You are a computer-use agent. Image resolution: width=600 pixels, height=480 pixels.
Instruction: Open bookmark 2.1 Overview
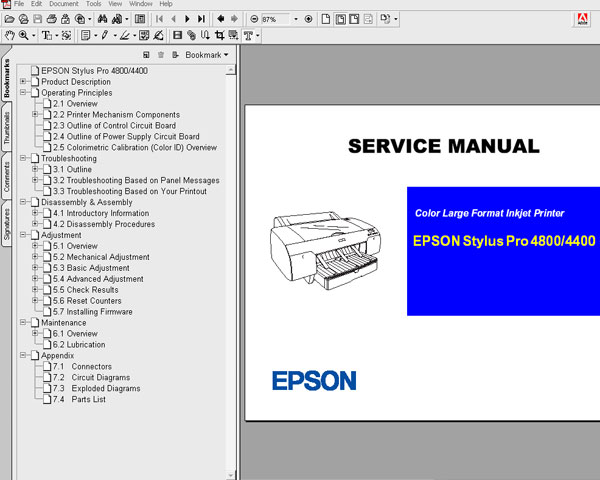coord(75,103)
